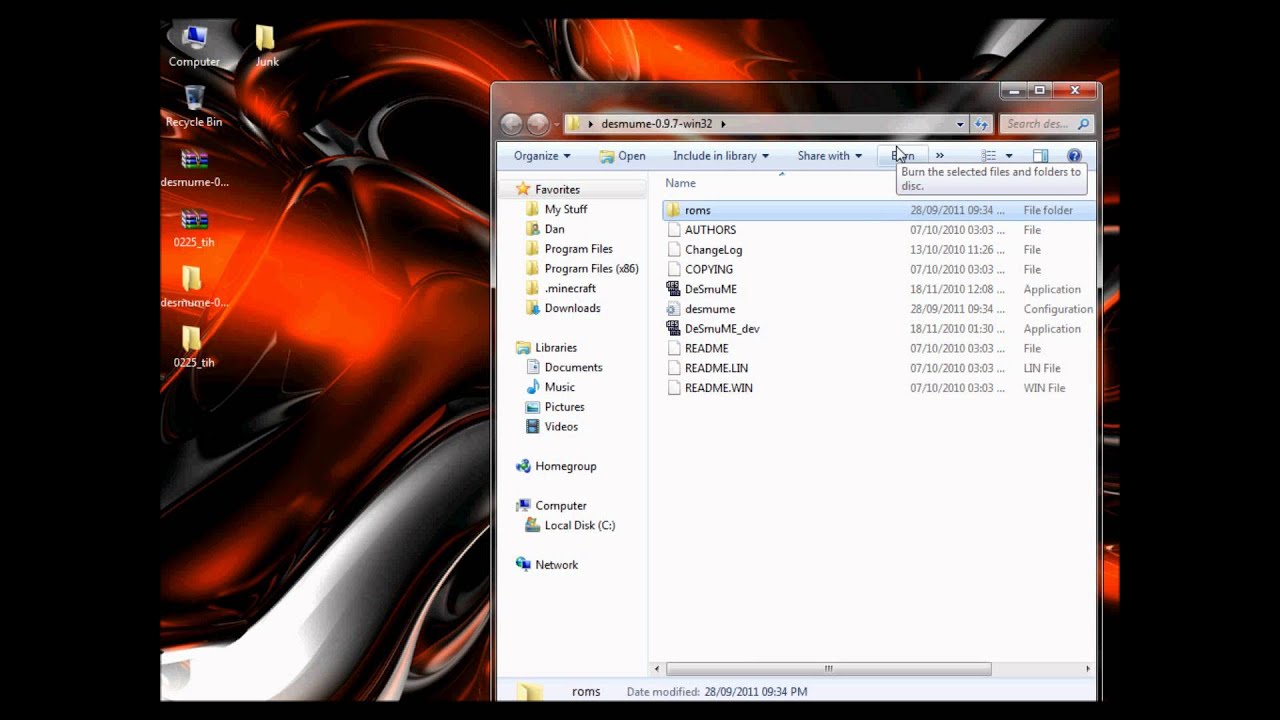
Task: Select the 0225_tih folder icon on desktop
Action: pos(194,347)
